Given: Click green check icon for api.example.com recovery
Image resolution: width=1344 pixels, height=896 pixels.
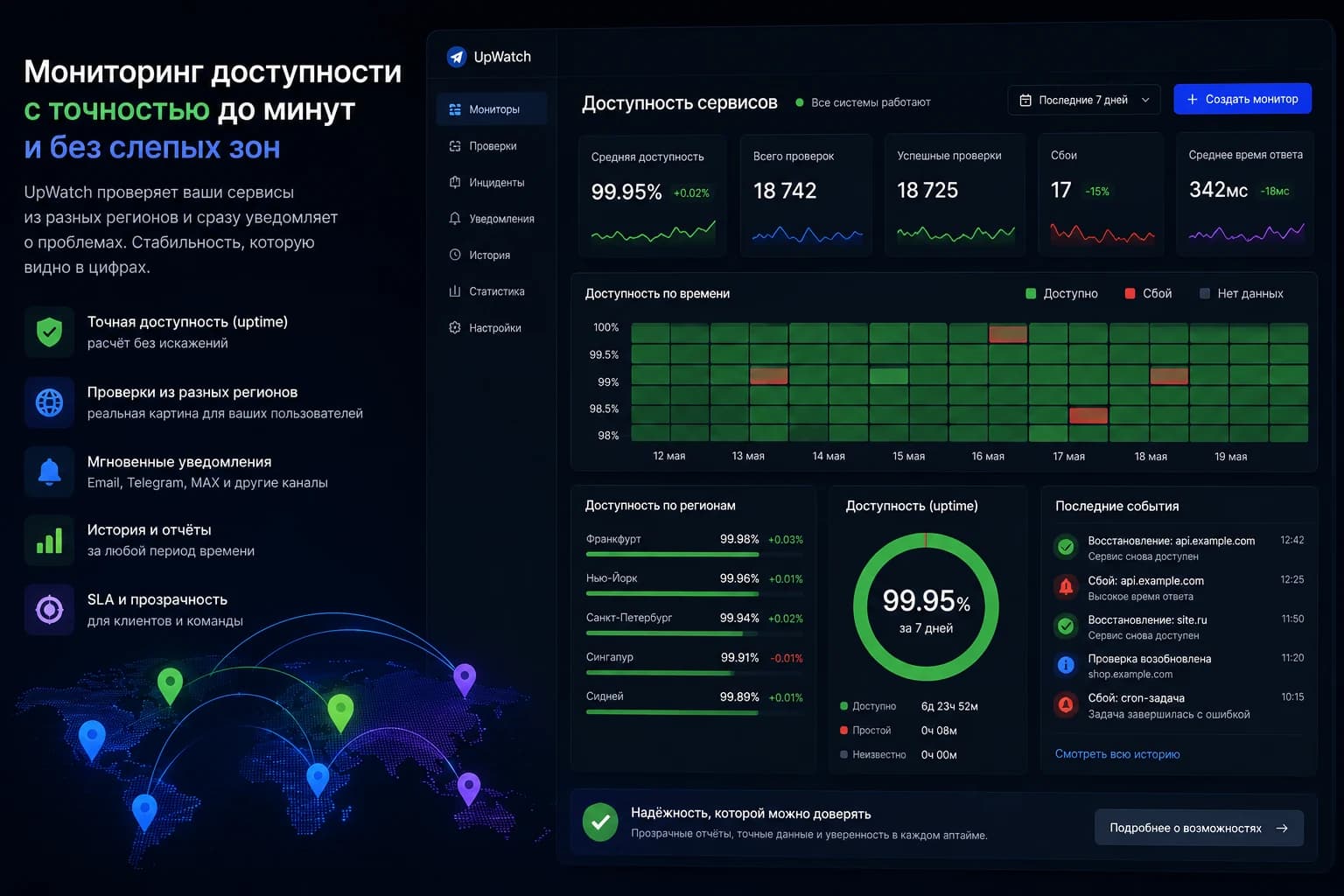Looking at the screenshot, I should pos(1066,548).
